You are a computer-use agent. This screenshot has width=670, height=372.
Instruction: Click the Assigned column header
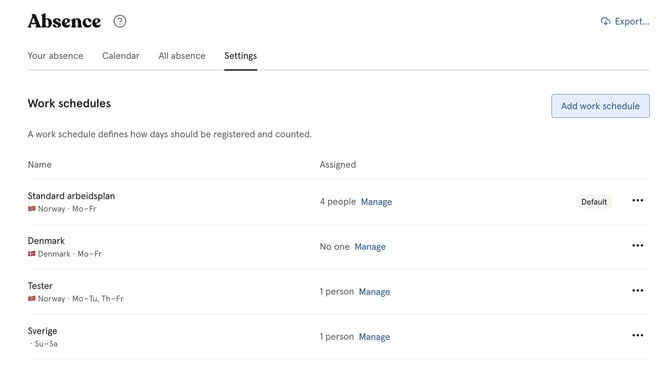(x=338, y=164)
